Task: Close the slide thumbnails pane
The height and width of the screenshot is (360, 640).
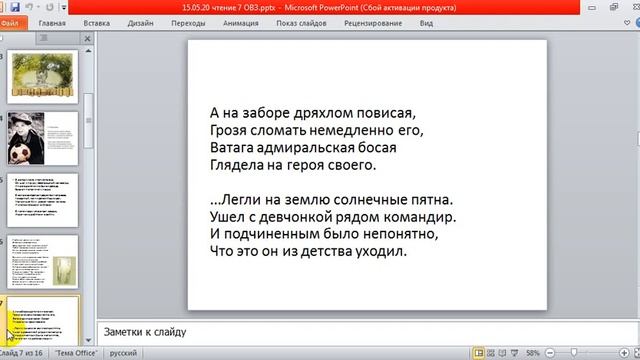Action: (87, 39)
